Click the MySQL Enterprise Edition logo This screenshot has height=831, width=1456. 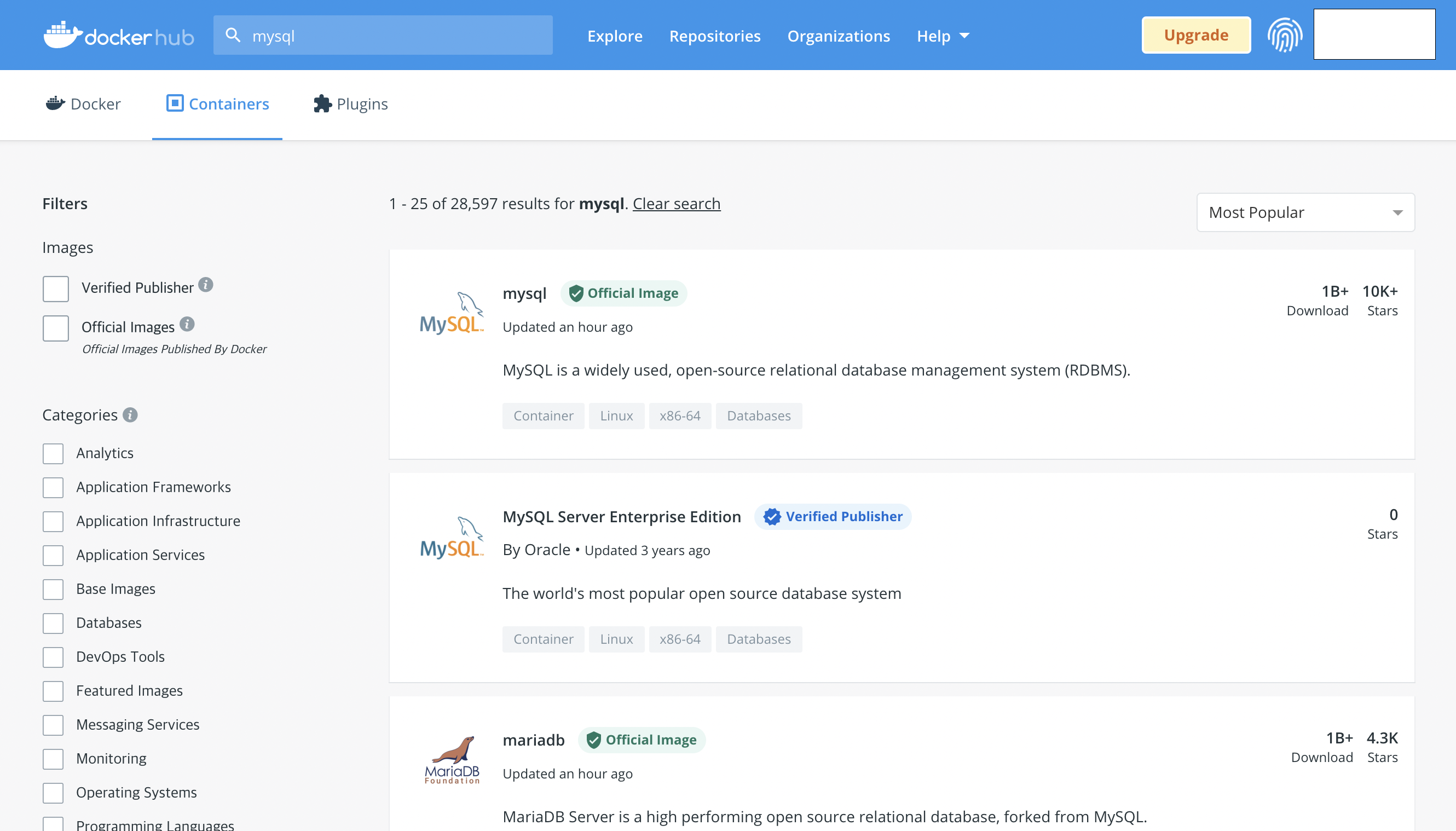(x=452, y=538)
